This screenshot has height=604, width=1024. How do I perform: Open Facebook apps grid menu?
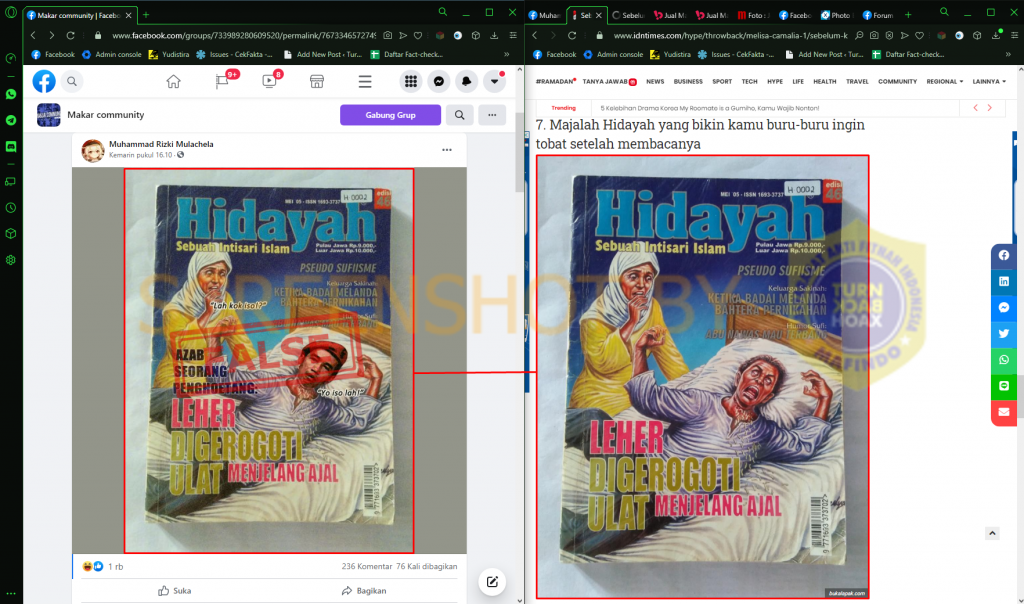point(411,82)
